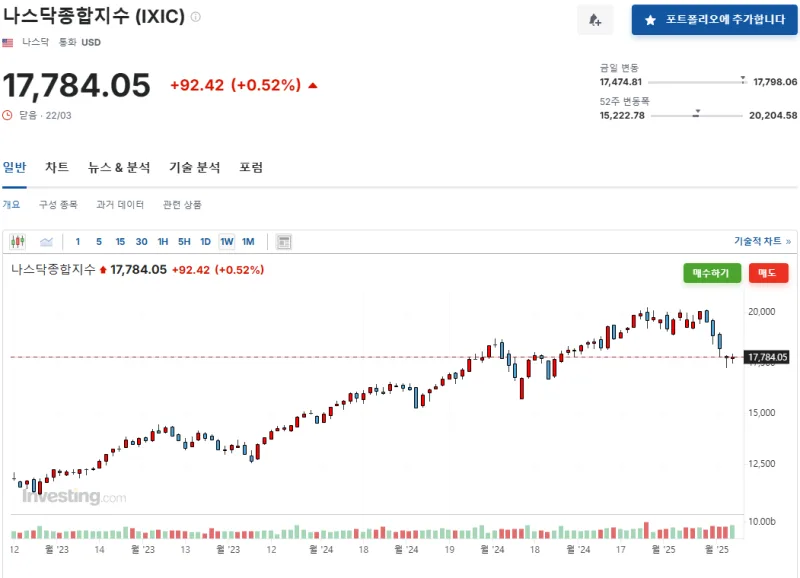
Task: Click the clock icon next to 닫음
Action: click(8, 115)
